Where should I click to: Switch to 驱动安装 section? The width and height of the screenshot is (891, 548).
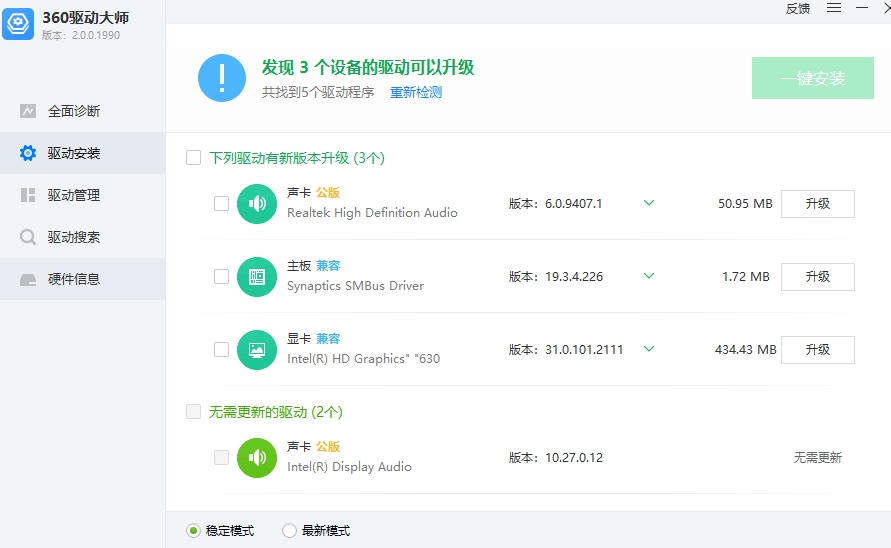tap(82, 153)
